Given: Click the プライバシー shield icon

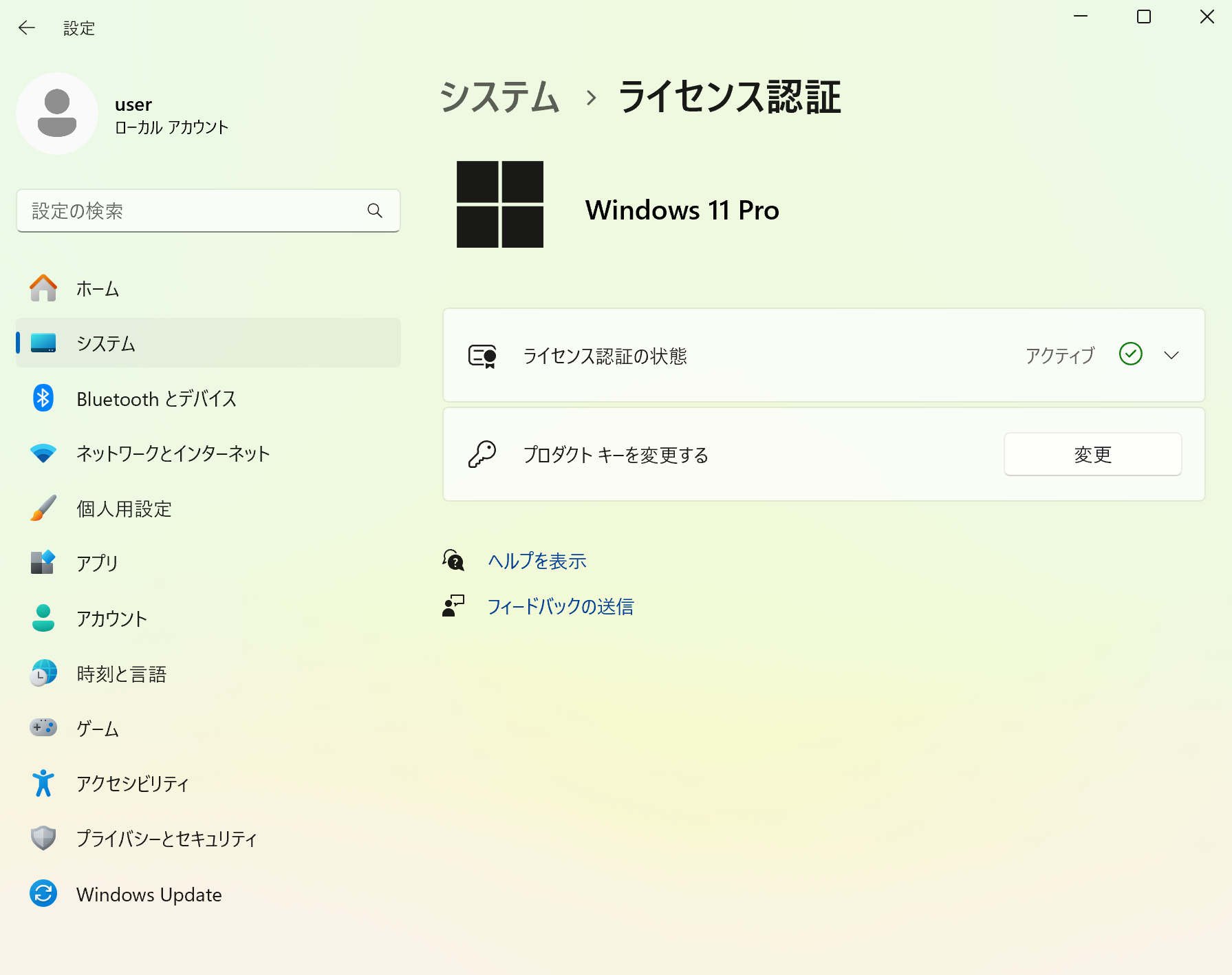Looking at the screenshot, I should [x=43, y=838].
